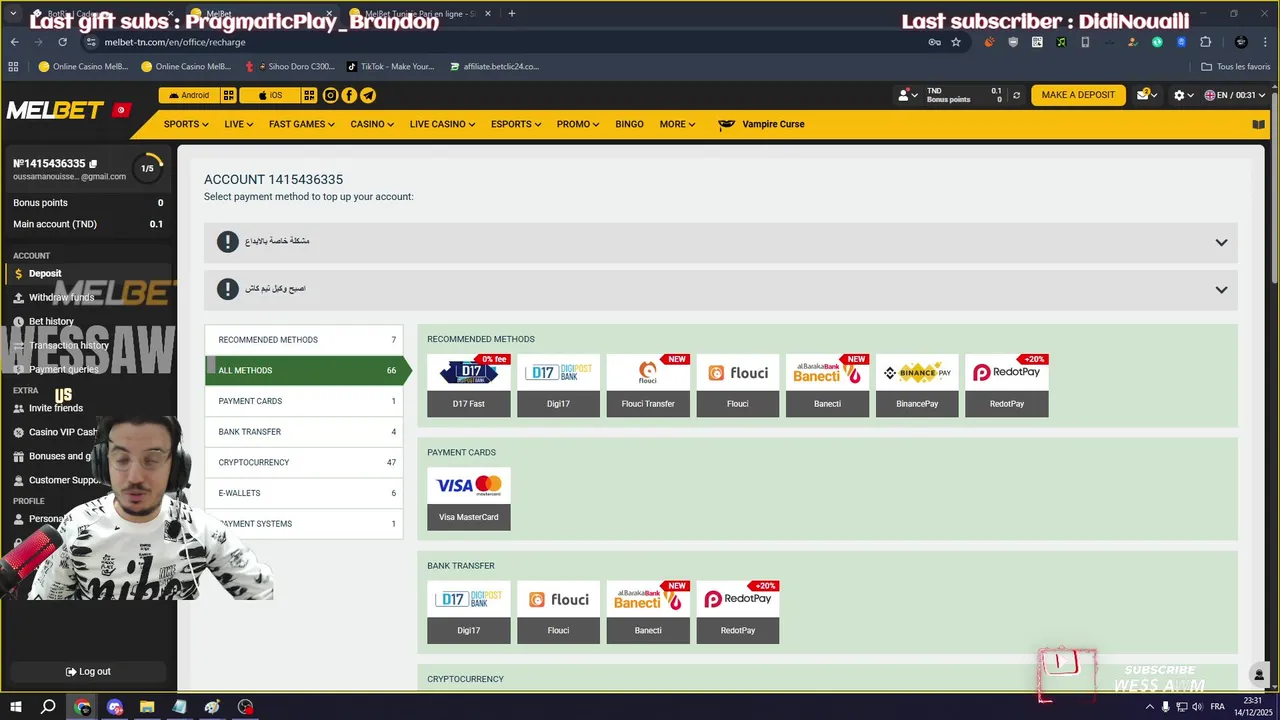Open the SPORTS dropdown menu

(x=186, y=124)
